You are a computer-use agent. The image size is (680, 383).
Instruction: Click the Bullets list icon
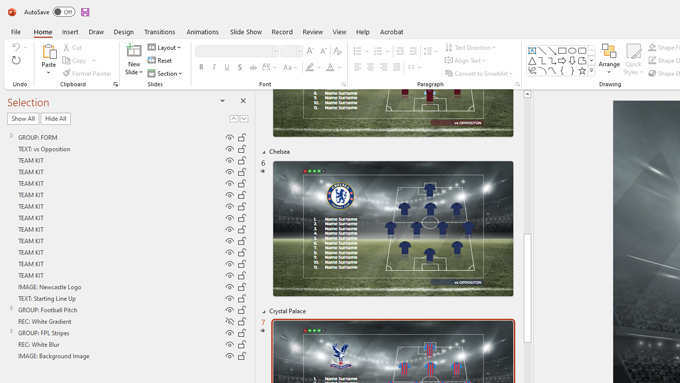tap(357, 51)
